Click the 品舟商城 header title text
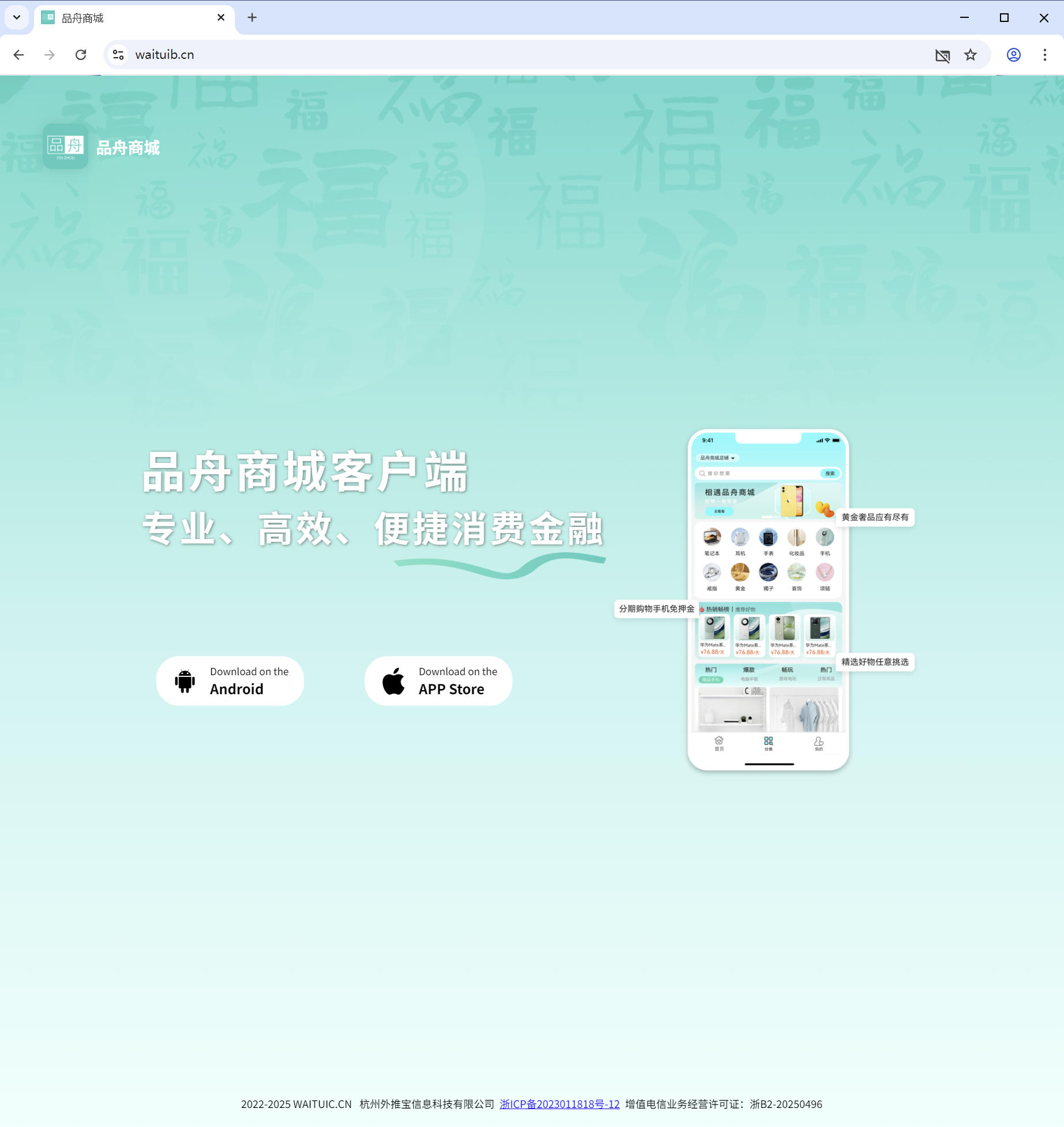 [128, 148]
